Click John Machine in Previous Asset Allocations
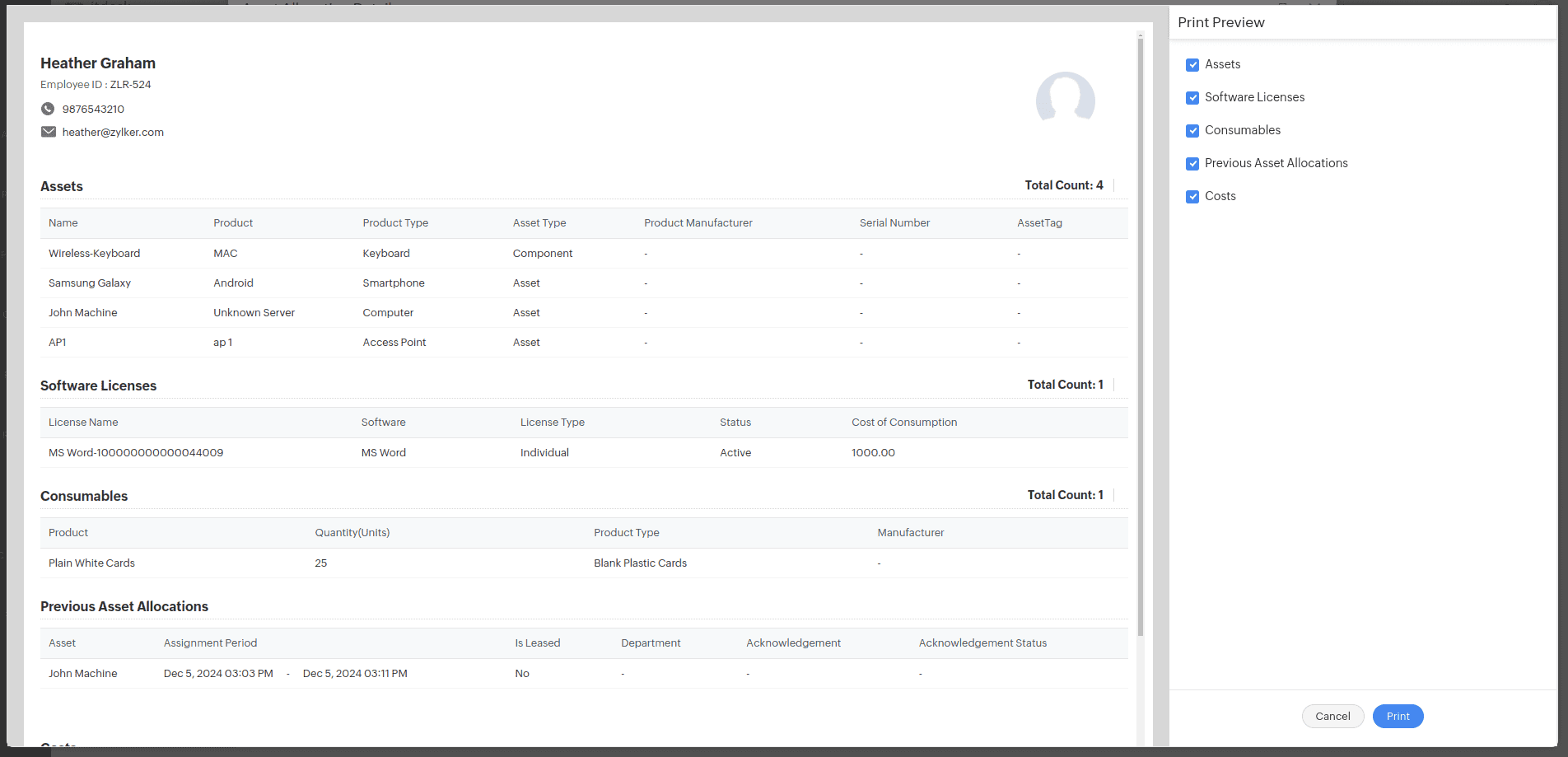 click(x=82, y=673)
